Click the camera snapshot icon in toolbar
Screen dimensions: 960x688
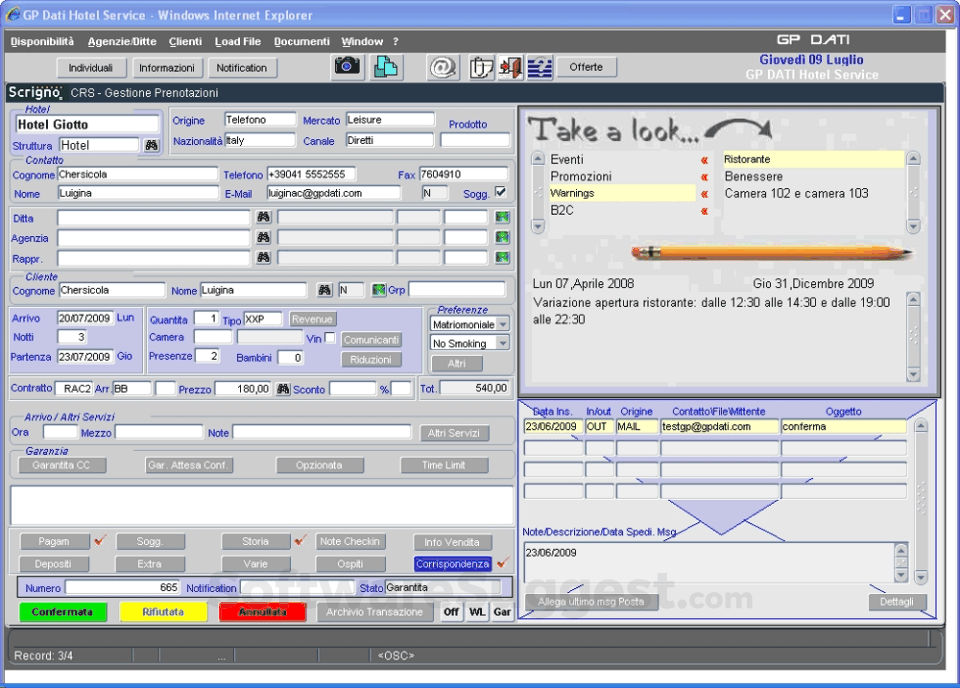click(x=347, y=66)
